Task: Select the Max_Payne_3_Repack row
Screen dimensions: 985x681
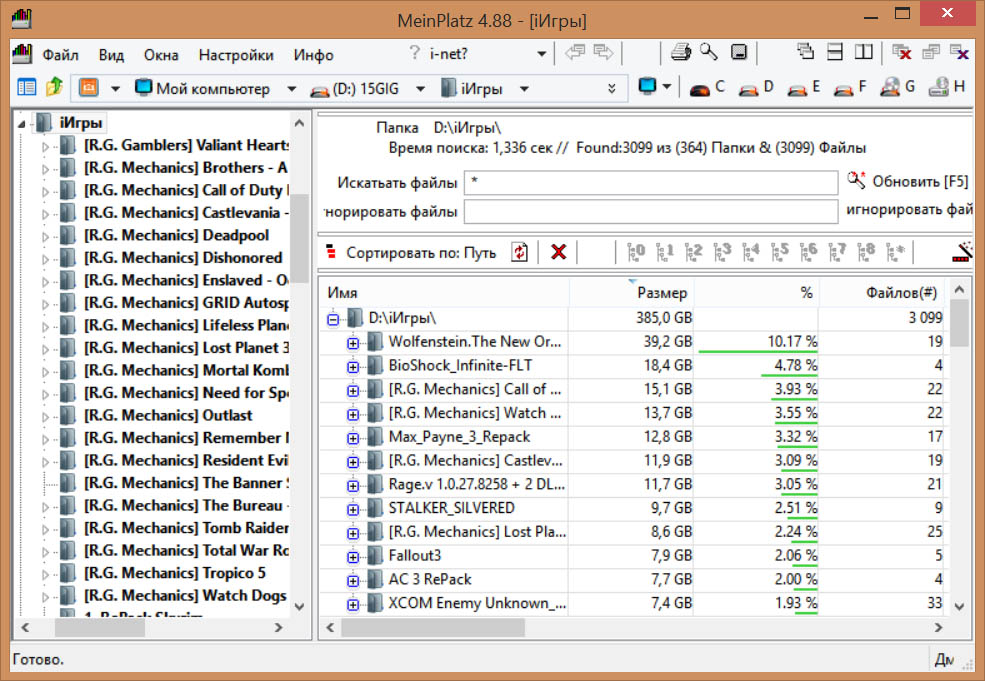Action: coord(634,437)
